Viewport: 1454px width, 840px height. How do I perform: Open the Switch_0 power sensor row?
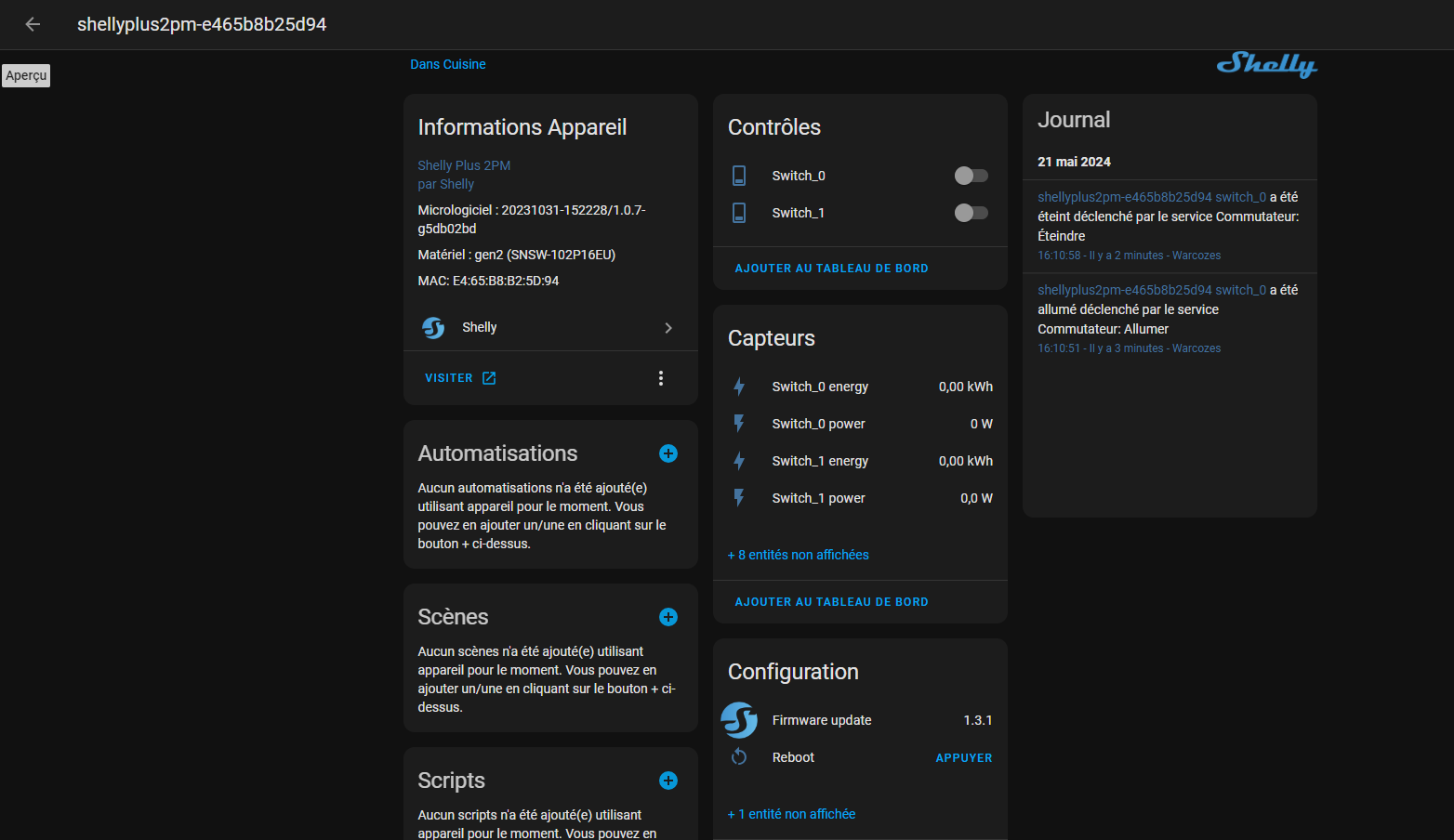point(860,424)
